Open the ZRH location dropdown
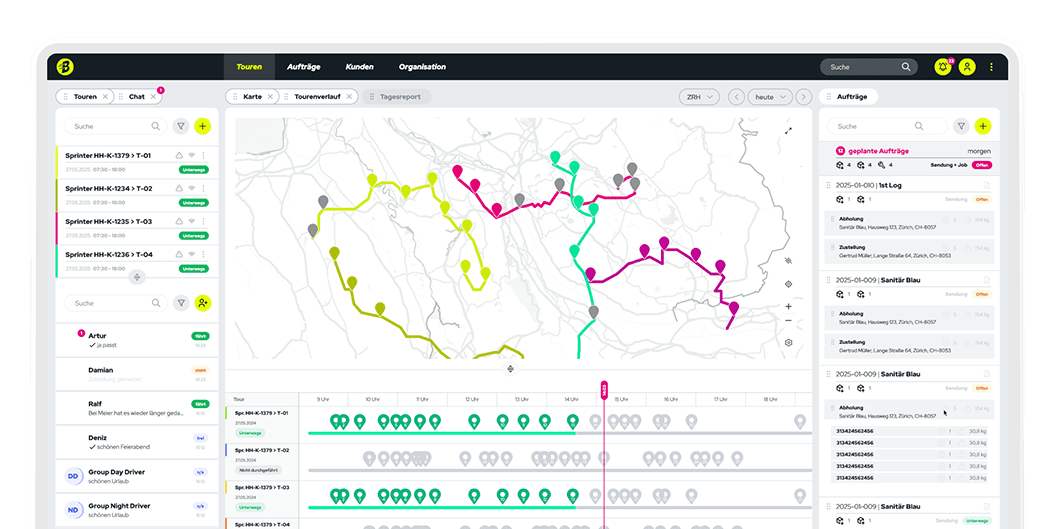The image size is (1061, 529). (698, 97)
